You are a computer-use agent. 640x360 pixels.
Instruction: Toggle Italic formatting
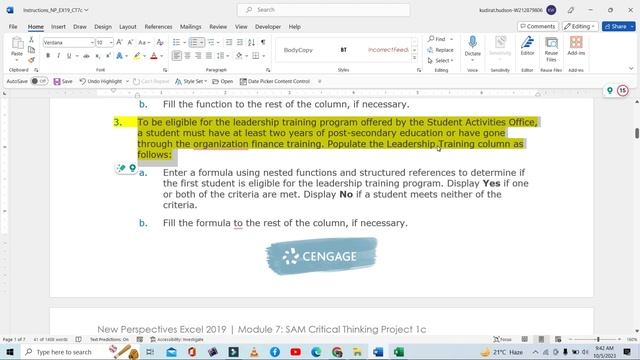pyautogui.click(x=58, y=56)
